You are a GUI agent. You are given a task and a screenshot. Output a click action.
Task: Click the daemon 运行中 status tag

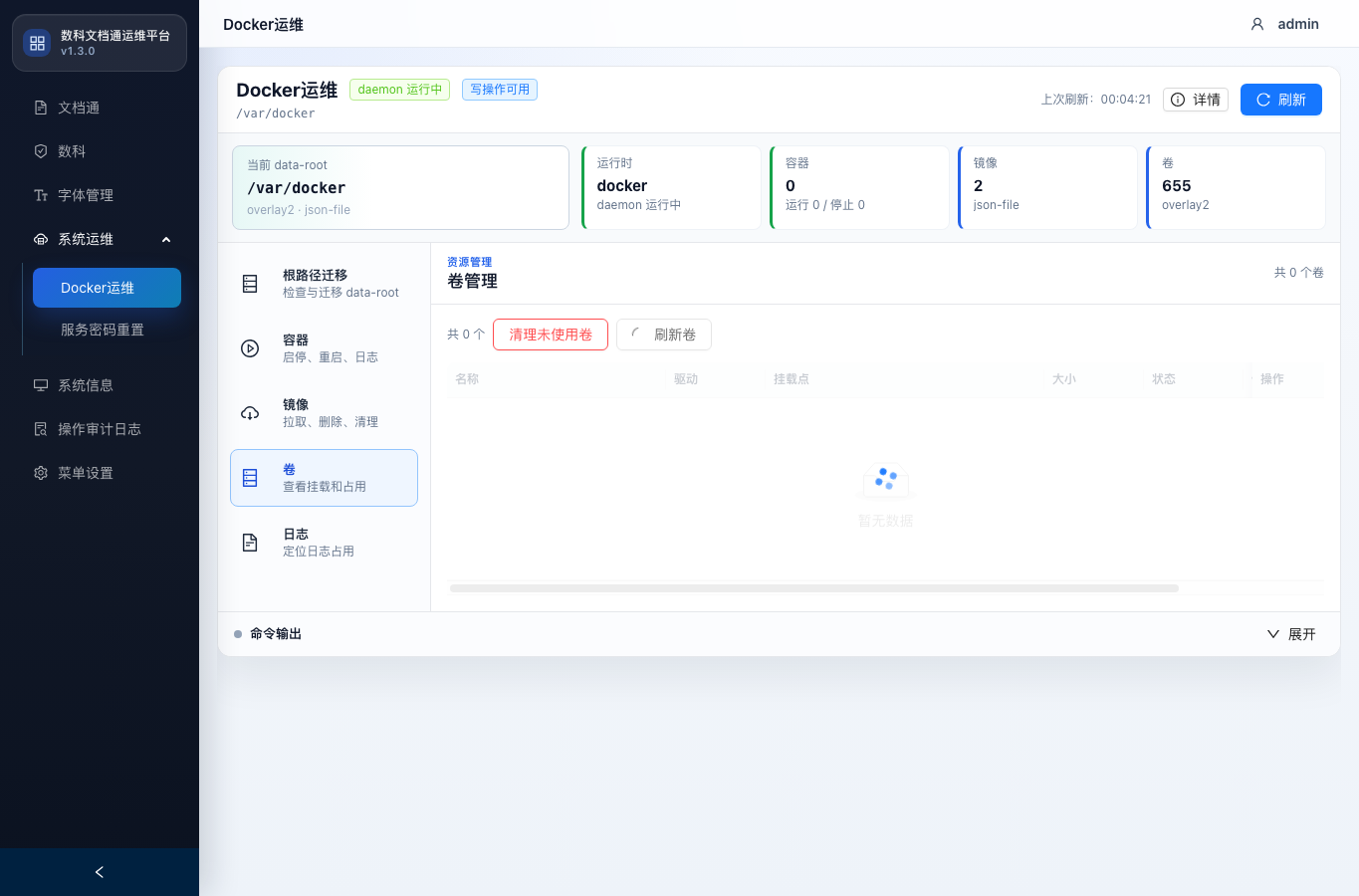pos(399,90)
